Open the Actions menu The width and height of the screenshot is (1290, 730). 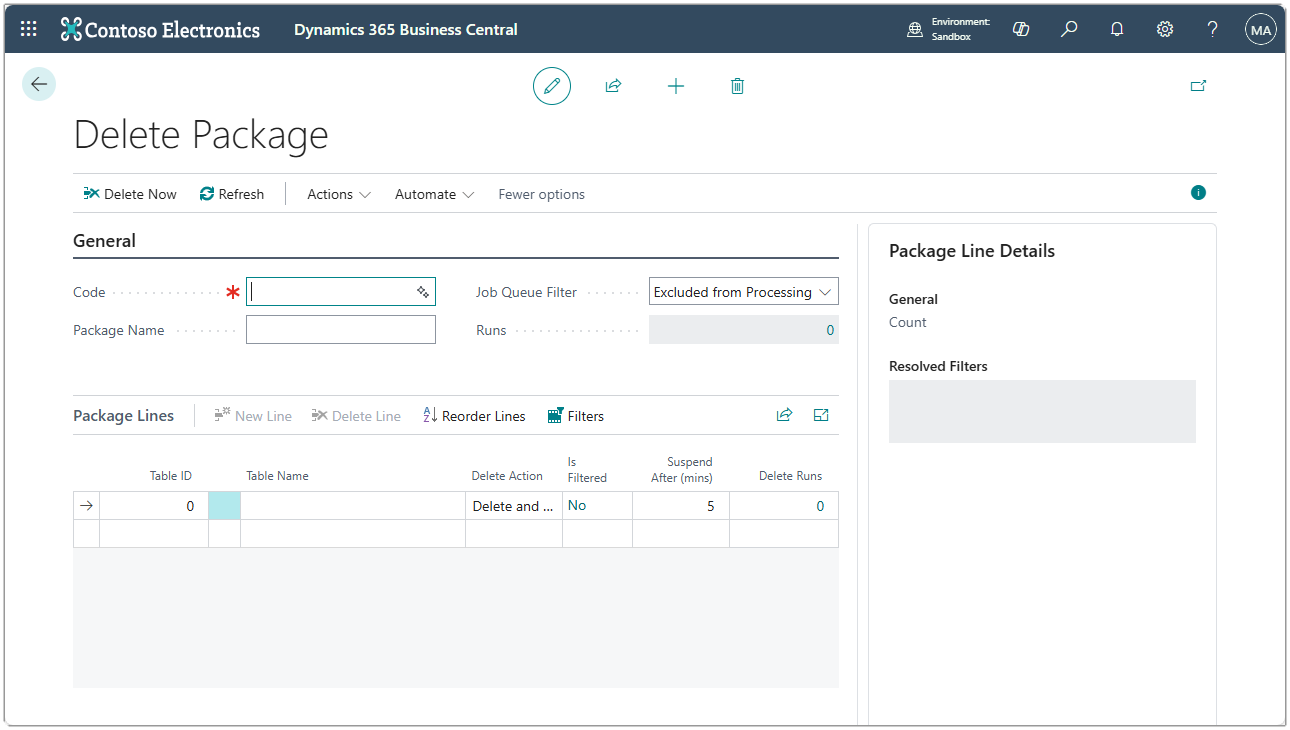point(338,194)
